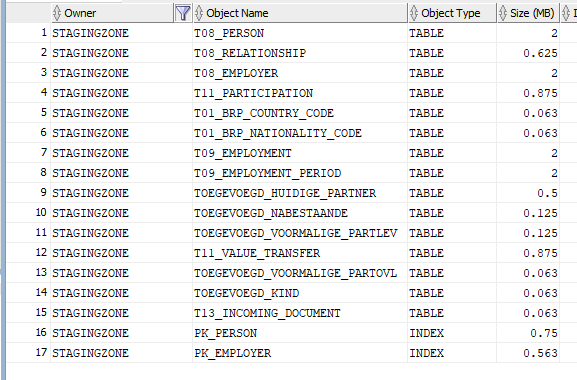Select the T08_PERSON cell

(x=300, y=33)
